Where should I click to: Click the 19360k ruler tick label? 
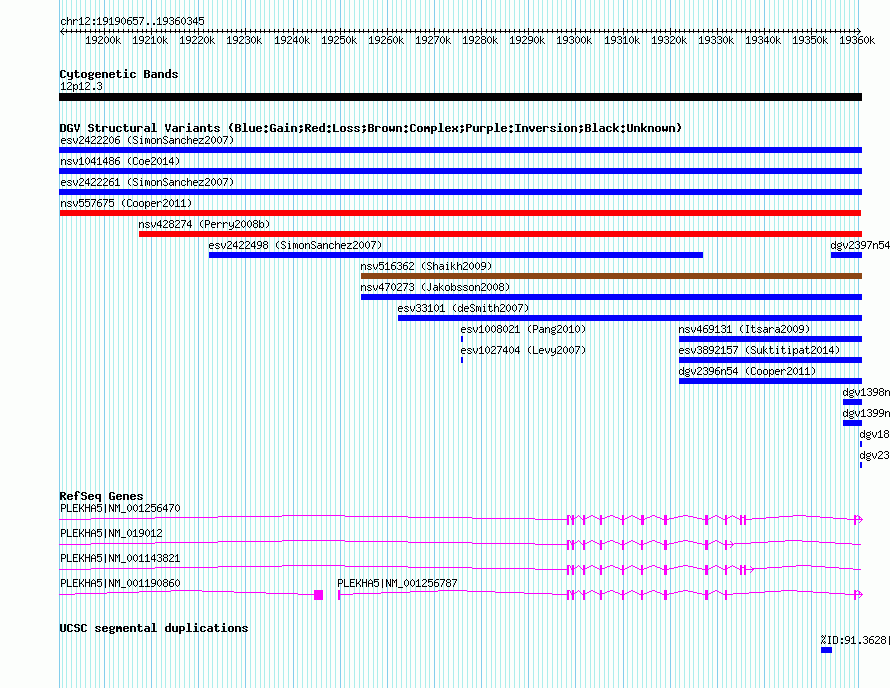tap(857, 40)
